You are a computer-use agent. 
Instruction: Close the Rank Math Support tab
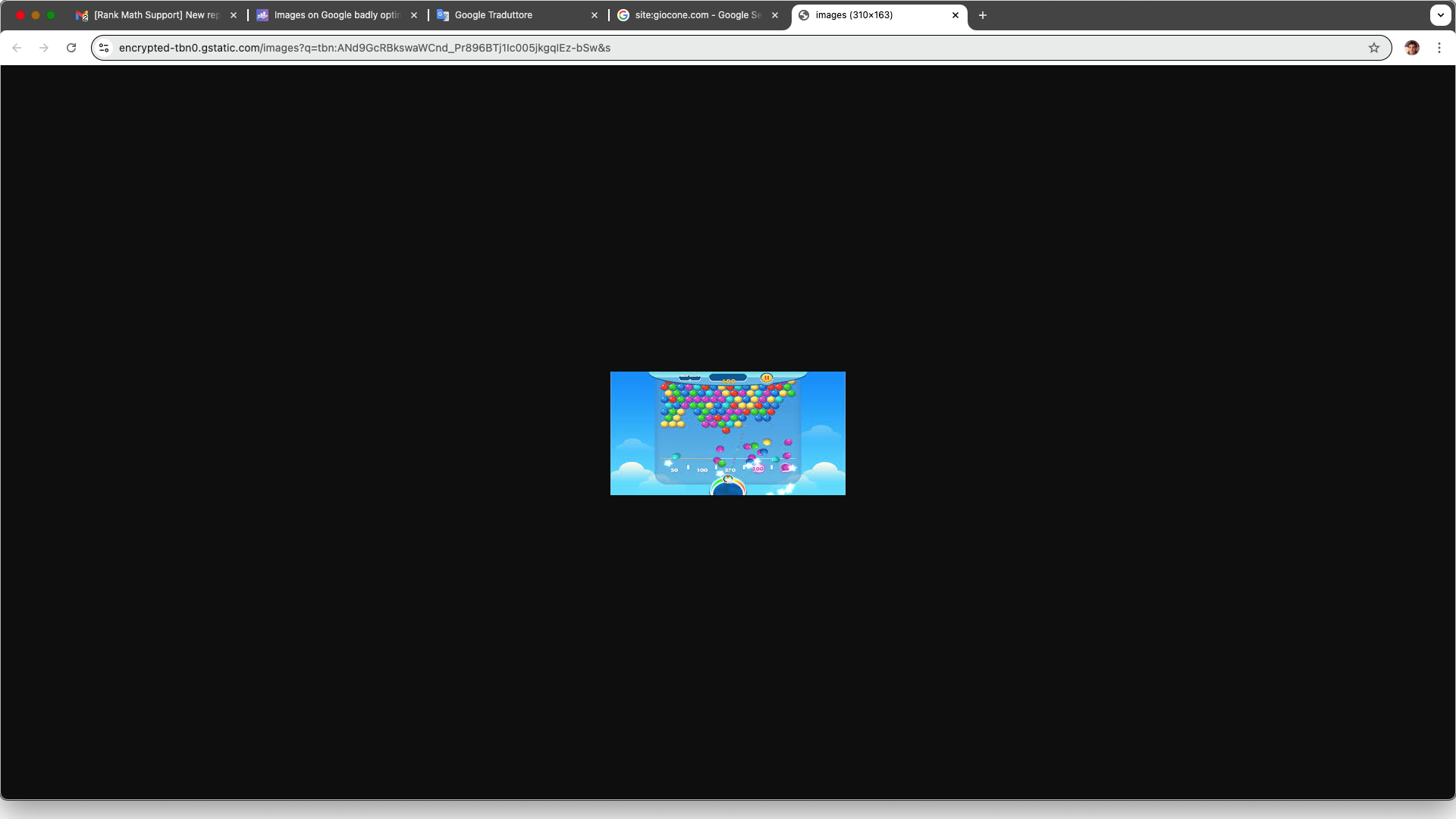click(x=234, y=15)
